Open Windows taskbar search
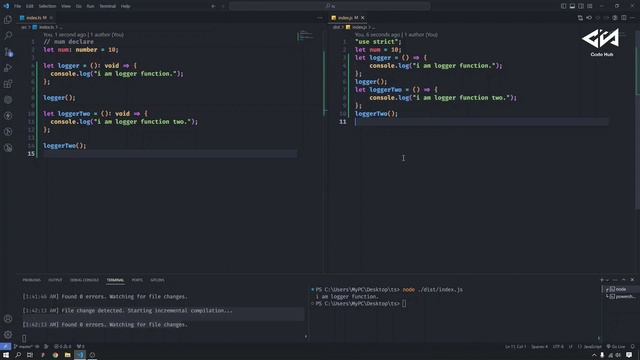640x360 pixels. [18, 355]
